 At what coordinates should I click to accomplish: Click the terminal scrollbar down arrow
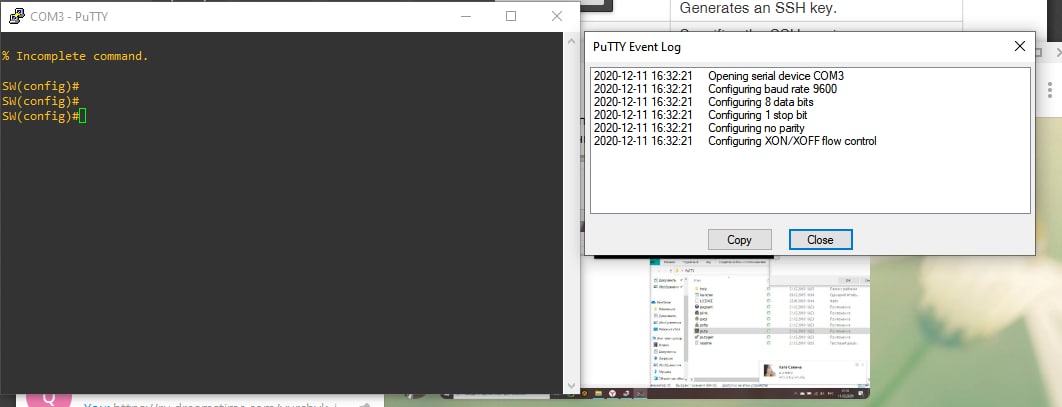point(571,386)
